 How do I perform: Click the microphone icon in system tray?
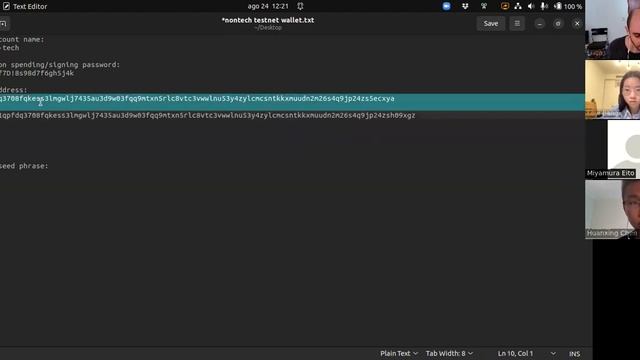point(544,6)
